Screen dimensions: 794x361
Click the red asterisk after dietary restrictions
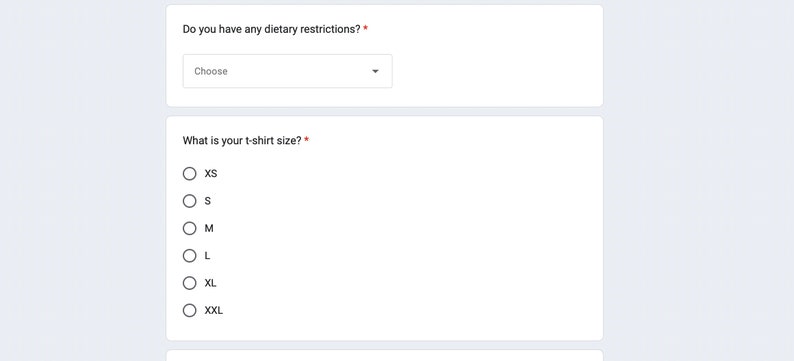[x=366, y=29]
